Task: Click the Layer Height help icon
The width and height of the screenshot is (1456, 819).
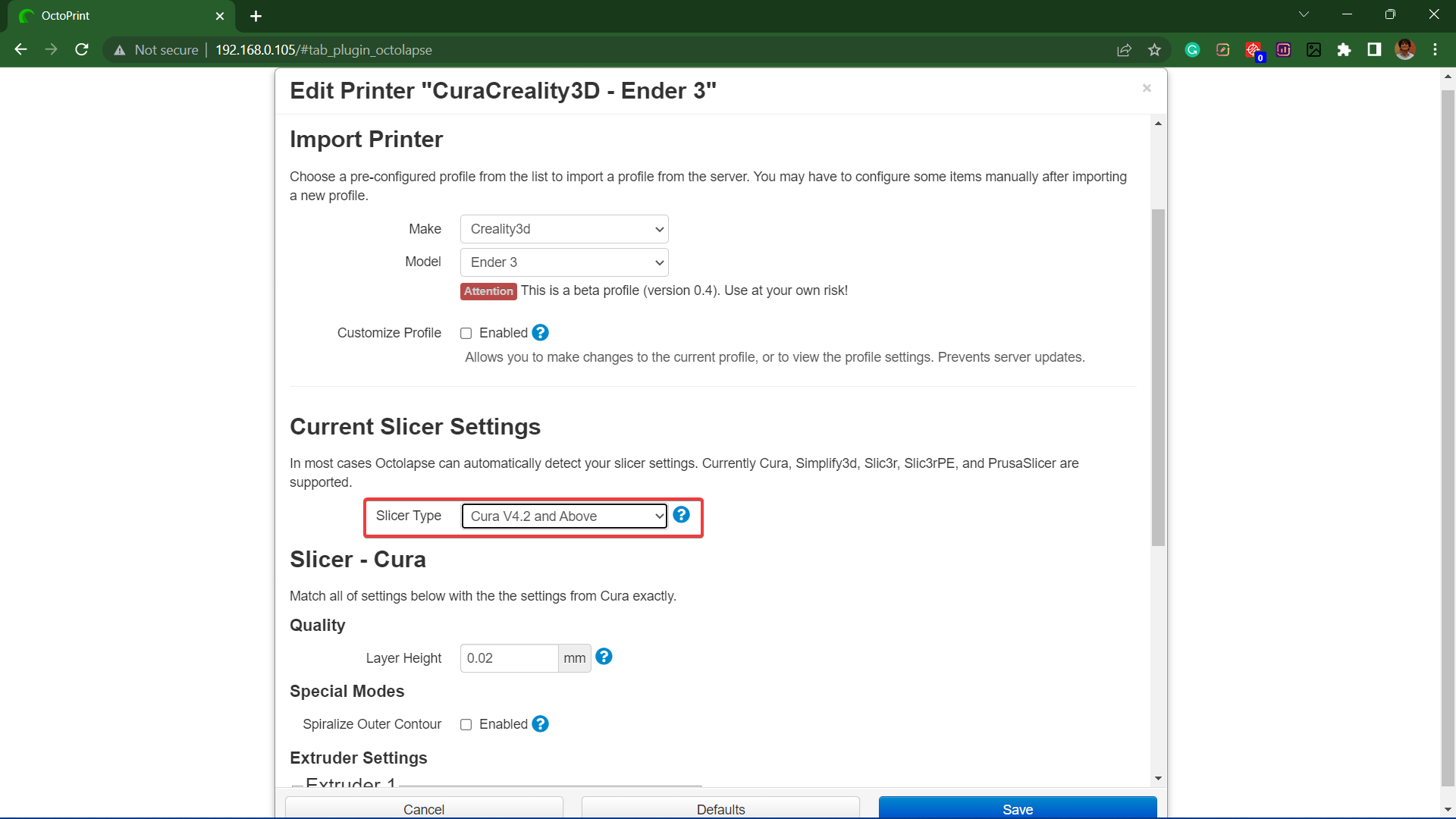Action: [604, 657]
